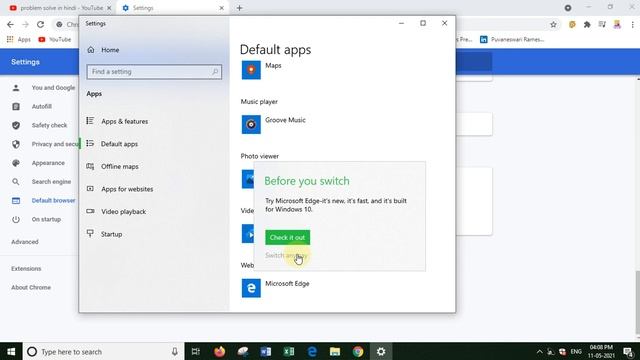Reload the Chrome page
This screenshot has height=360, width=640.
40,24
